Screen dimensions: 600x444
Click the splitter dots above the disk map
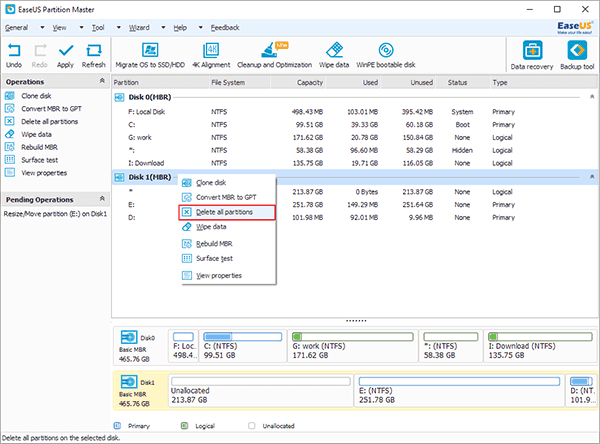pos(356,321)
